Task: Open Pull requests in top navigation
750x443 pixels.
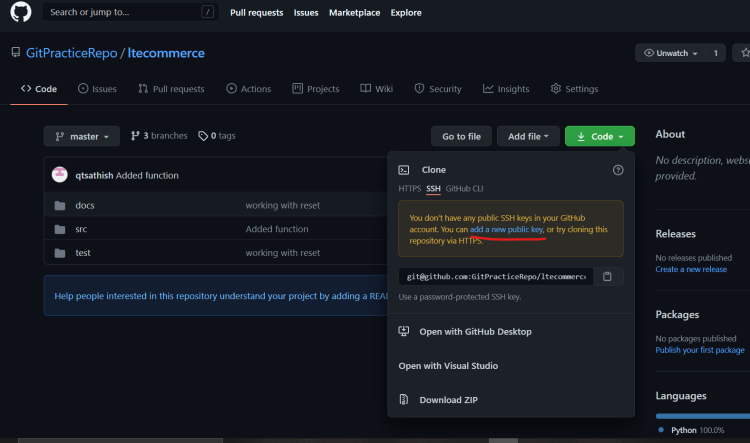Action: 256,13
